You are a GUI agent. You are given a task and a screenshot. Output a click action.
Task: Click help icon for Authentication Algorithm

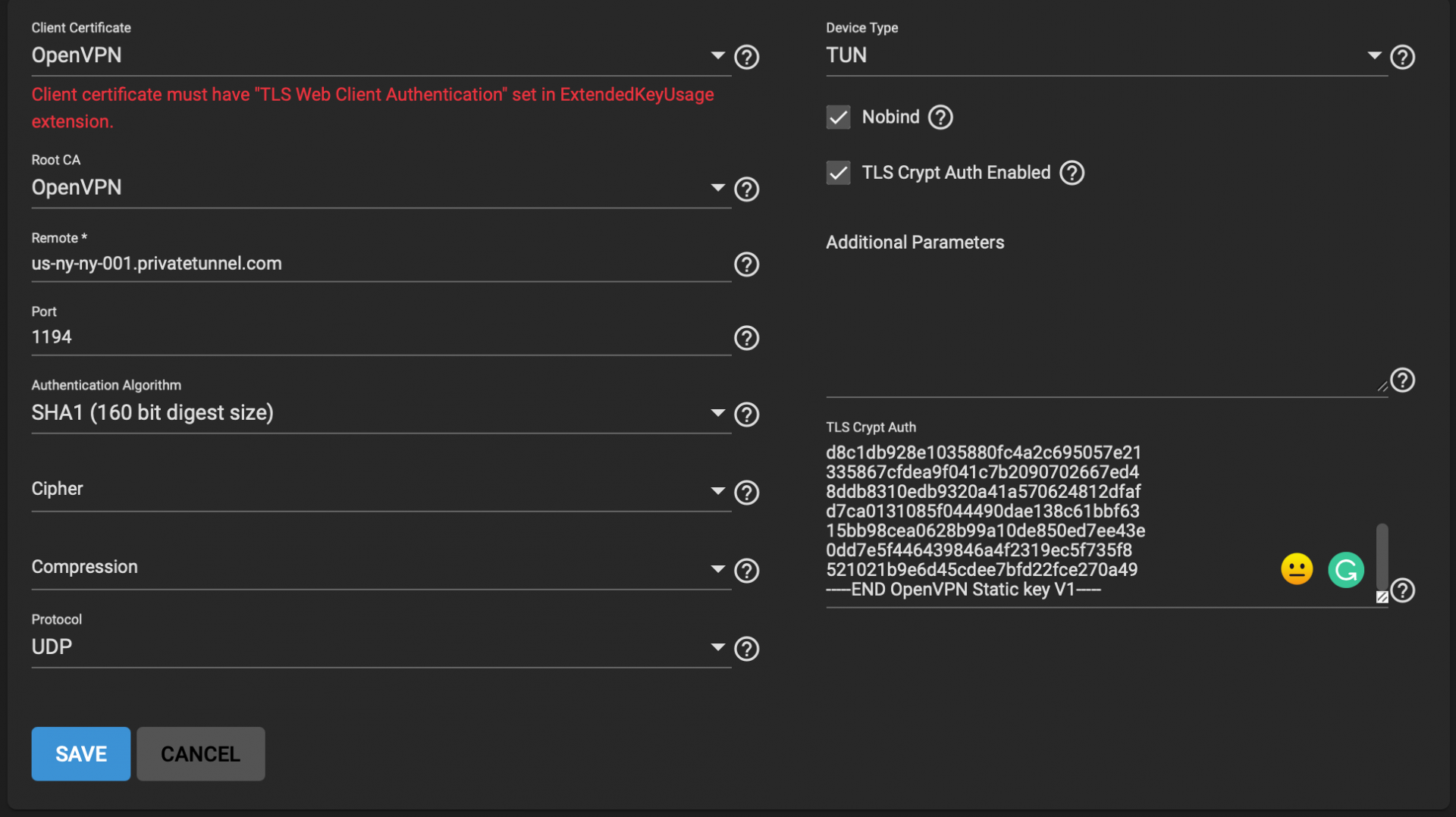(747, 415)
